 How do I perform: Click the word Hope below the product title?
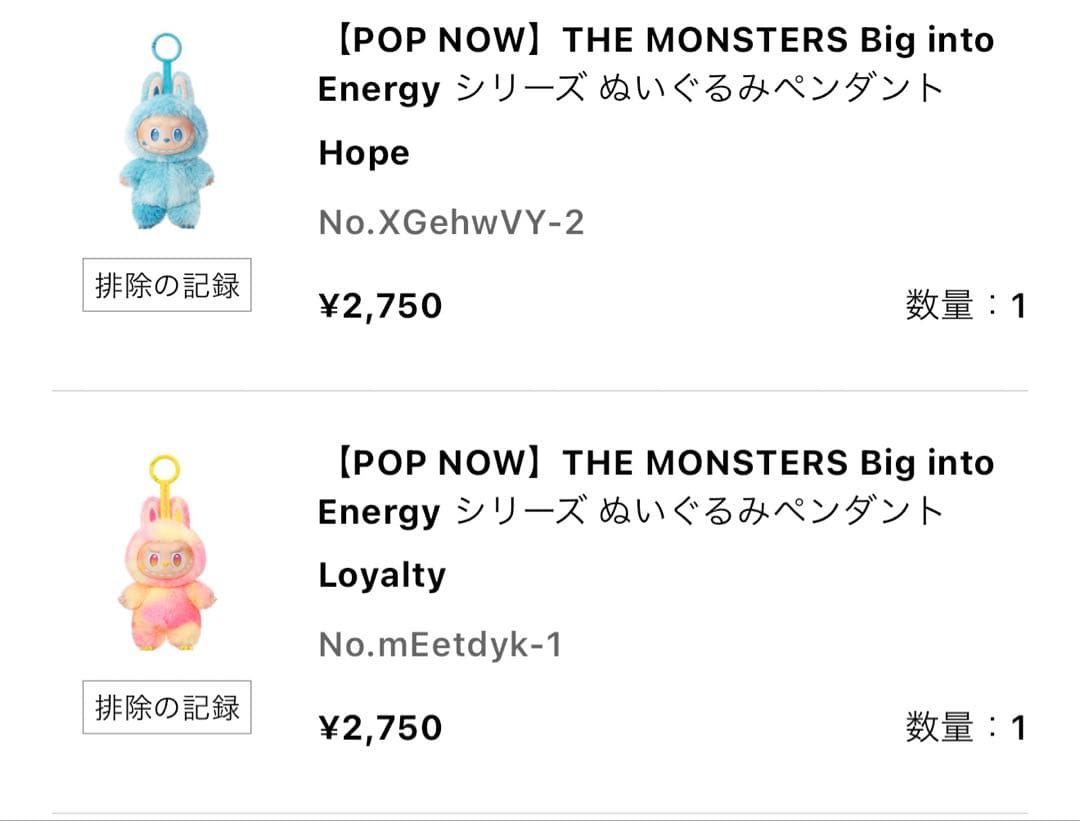point(361,153)
